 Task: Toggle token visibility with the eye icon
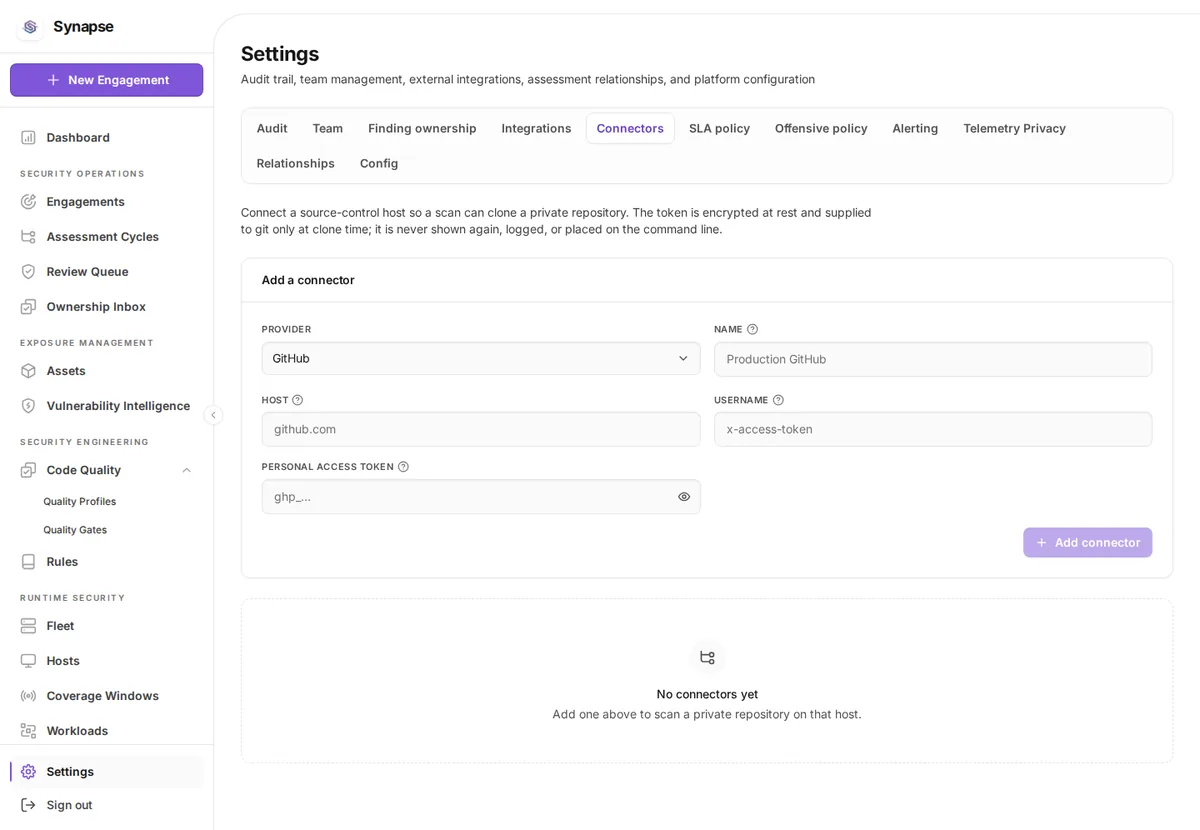[x=684, y=496]
